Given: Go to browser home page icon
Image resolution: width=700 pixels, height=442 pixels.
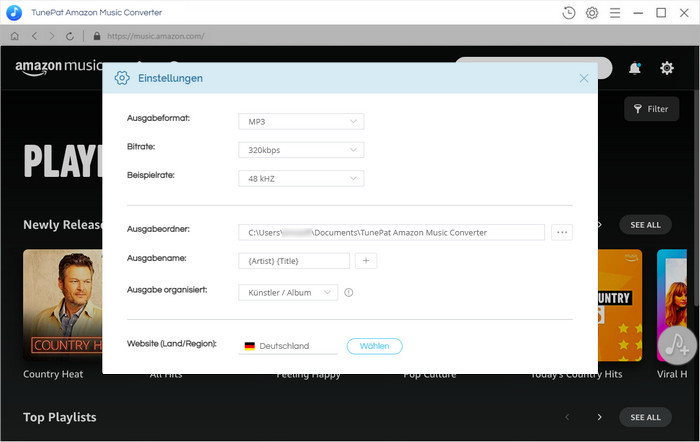Looking at the screenshot, I should pyautogui.click(x=15, y=36).
